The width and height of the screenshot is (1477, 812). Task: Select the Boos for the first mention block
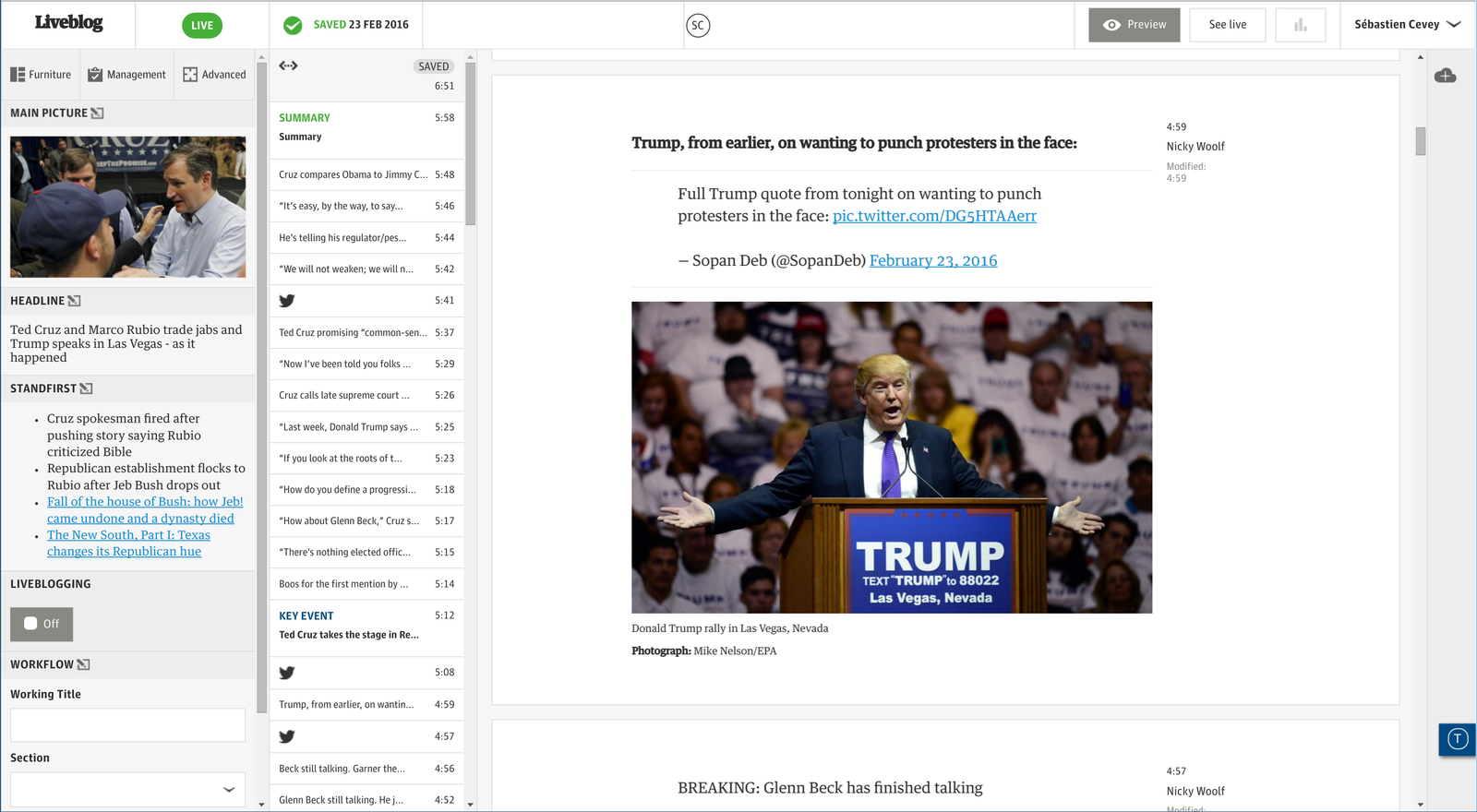click(x=366, y=584)
